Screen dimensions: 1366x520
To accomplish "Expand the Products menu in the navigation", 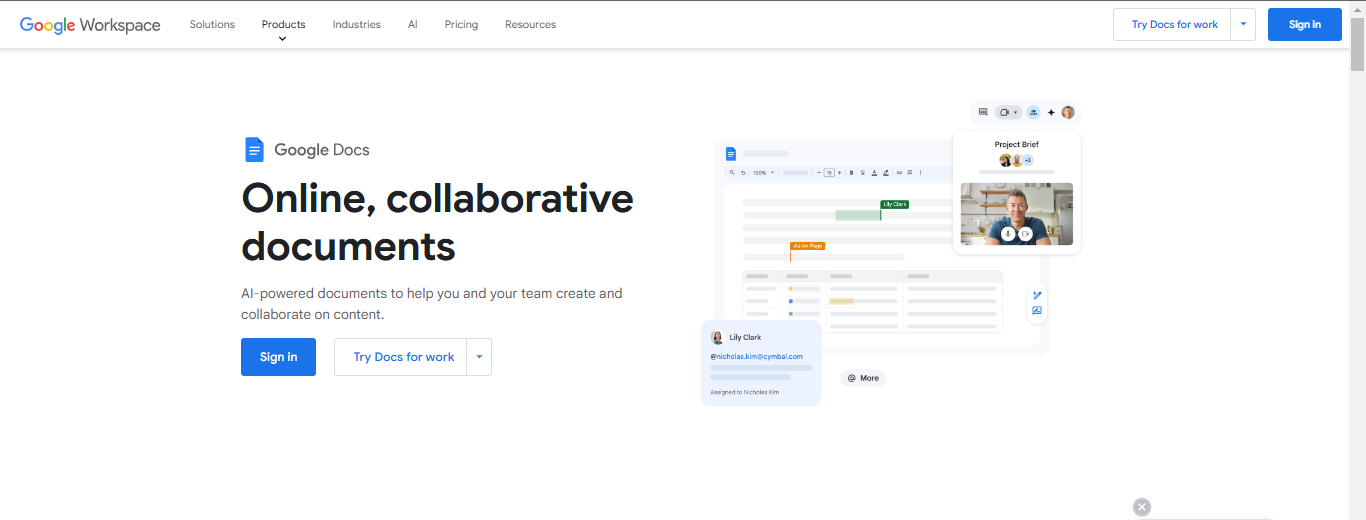I will (283, 25).
